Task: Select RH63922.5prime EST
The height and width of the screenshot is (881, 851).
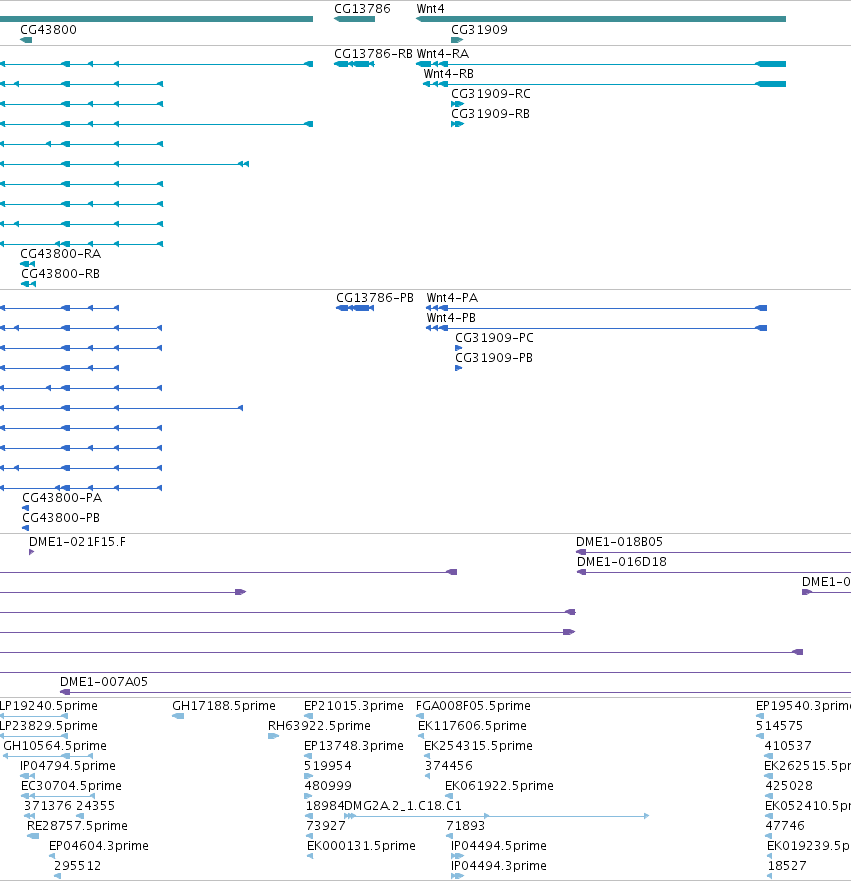Action: pyautogui.click(x=274, y=736)
